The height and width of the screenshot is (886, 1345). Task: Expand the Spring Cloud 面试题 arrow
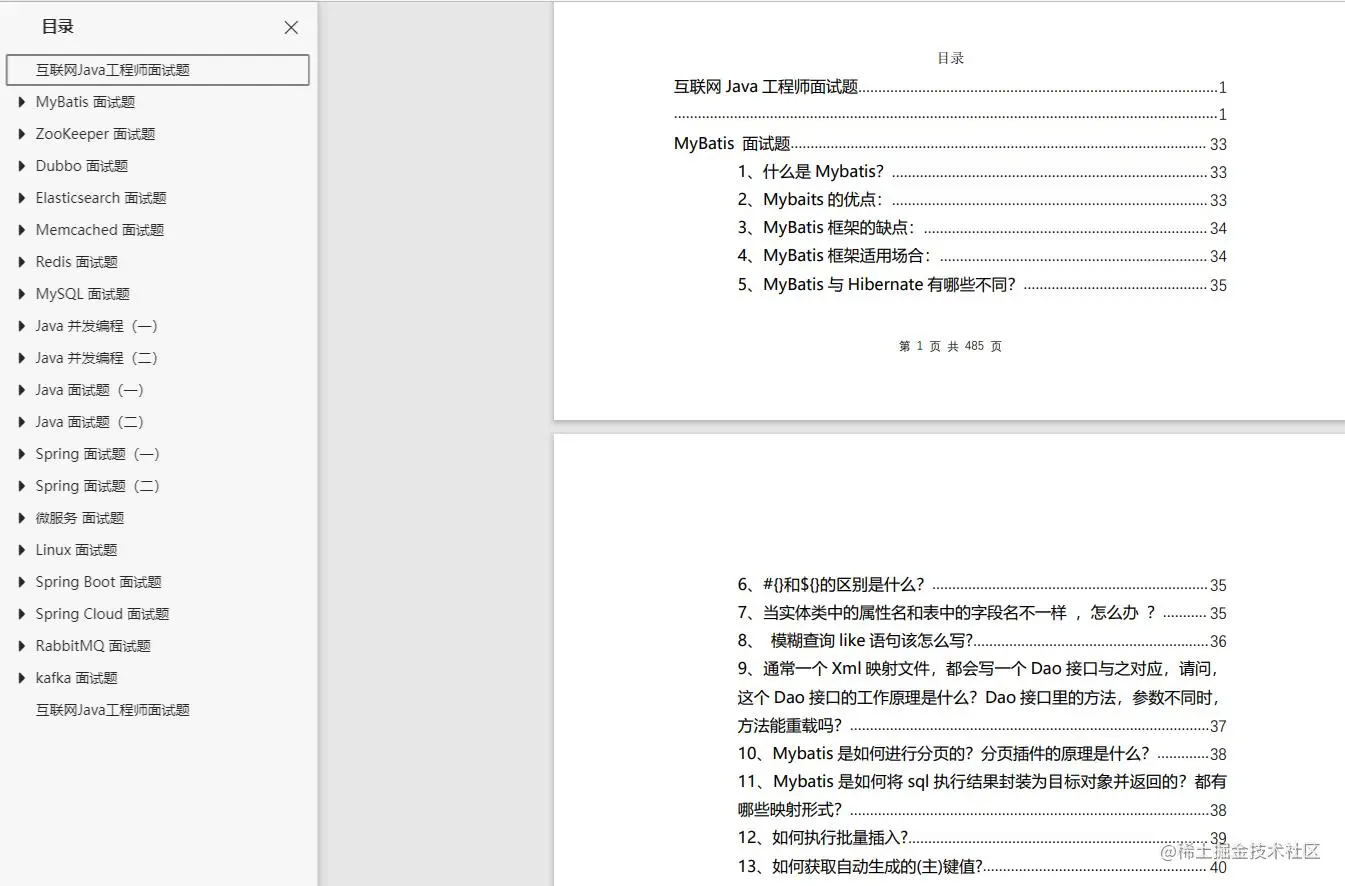22,614
